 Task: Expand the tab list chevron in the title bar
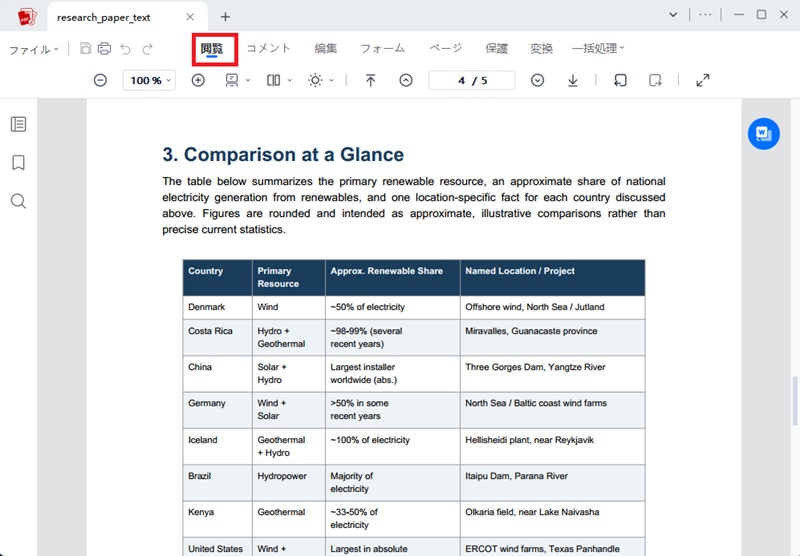[673, 15]
